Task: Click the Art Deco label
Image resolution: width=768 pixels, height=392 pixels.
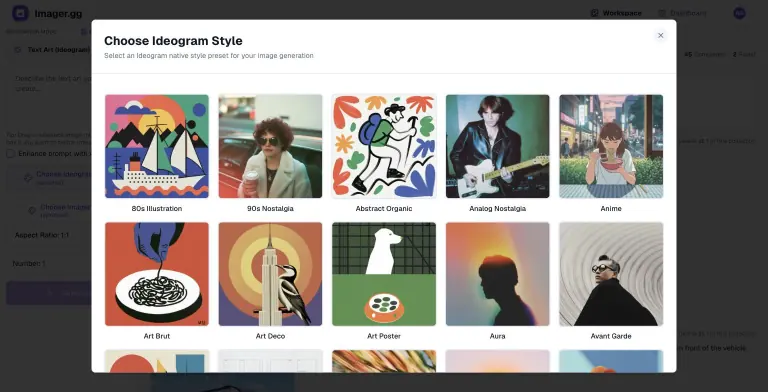Action: coord(270,336)
